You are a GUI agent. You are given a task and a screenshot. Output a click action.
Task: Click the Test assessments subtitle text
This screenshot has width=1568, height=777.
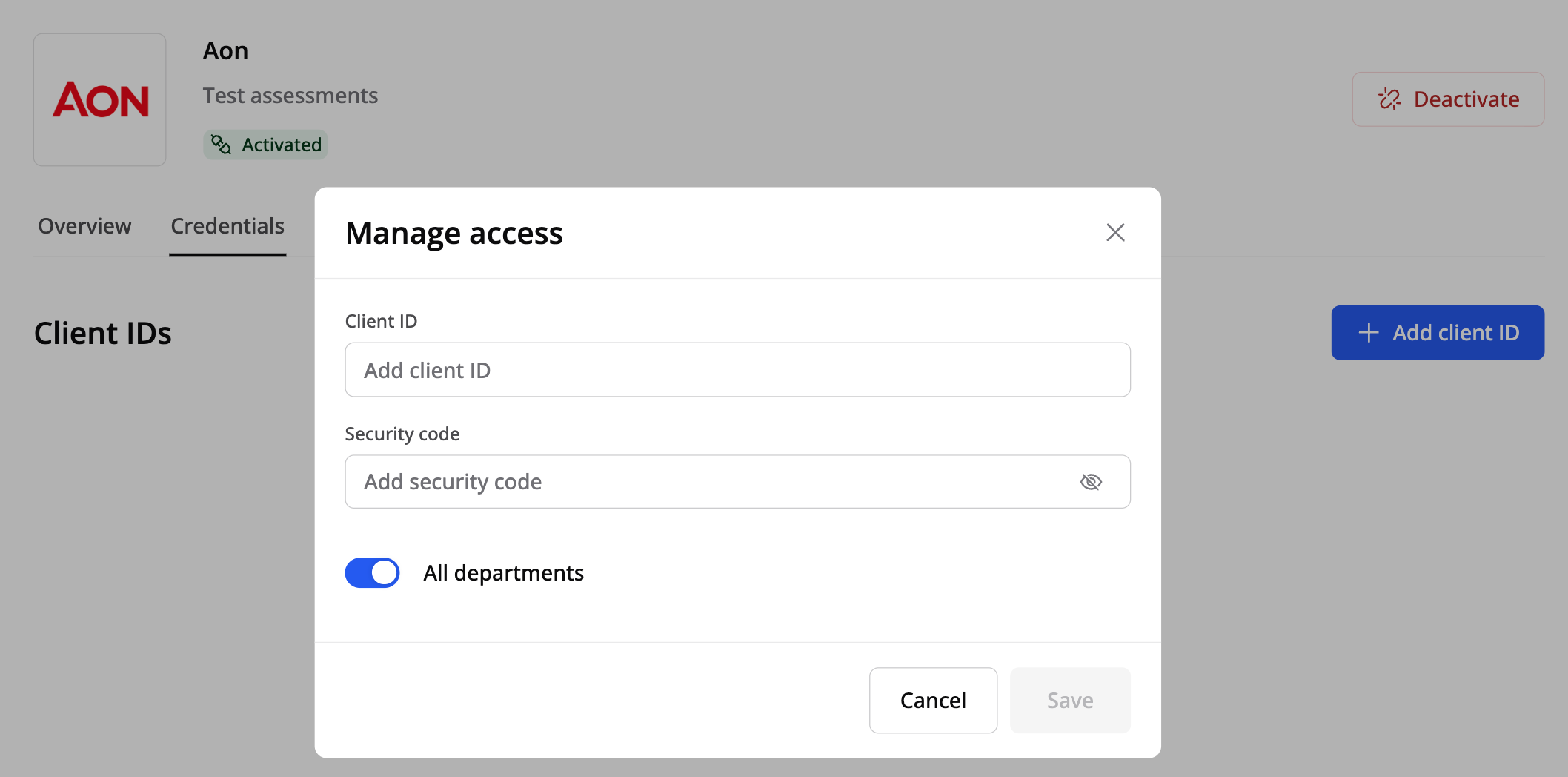click(290, 96)
